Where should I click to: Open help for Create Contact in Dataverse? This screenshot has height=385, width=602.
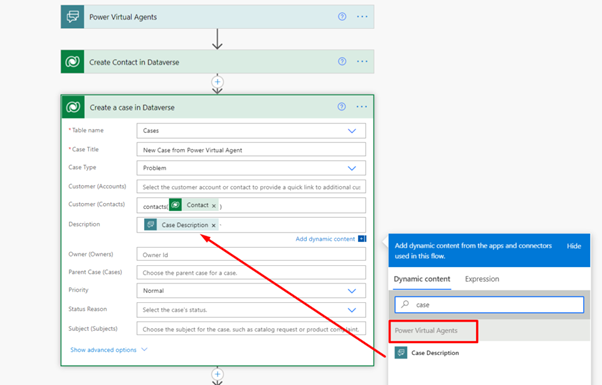(342, 61)
